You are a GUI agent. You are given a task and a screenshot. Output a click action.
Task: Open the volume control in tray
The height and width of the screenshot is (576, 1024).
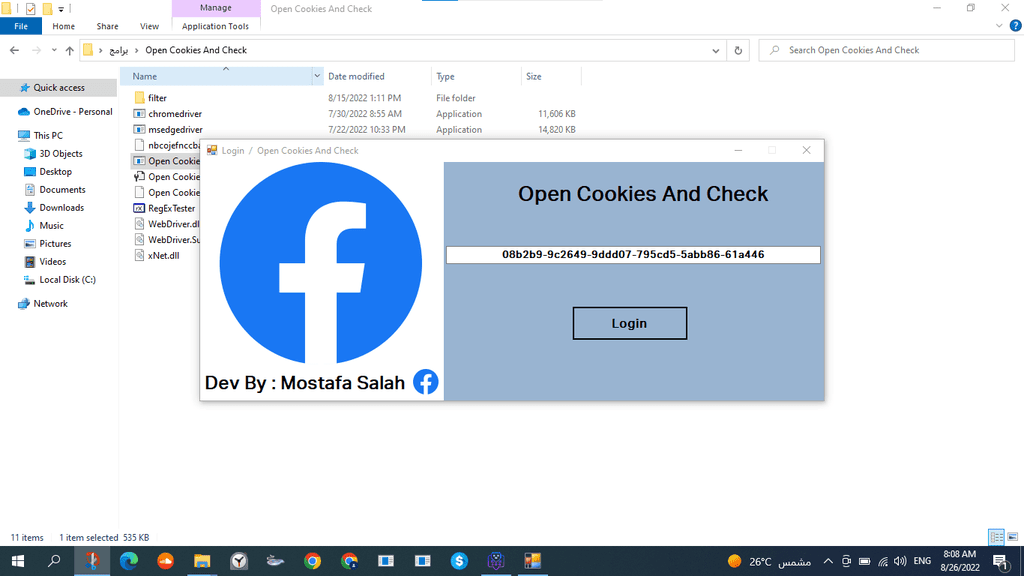(901, 561)
